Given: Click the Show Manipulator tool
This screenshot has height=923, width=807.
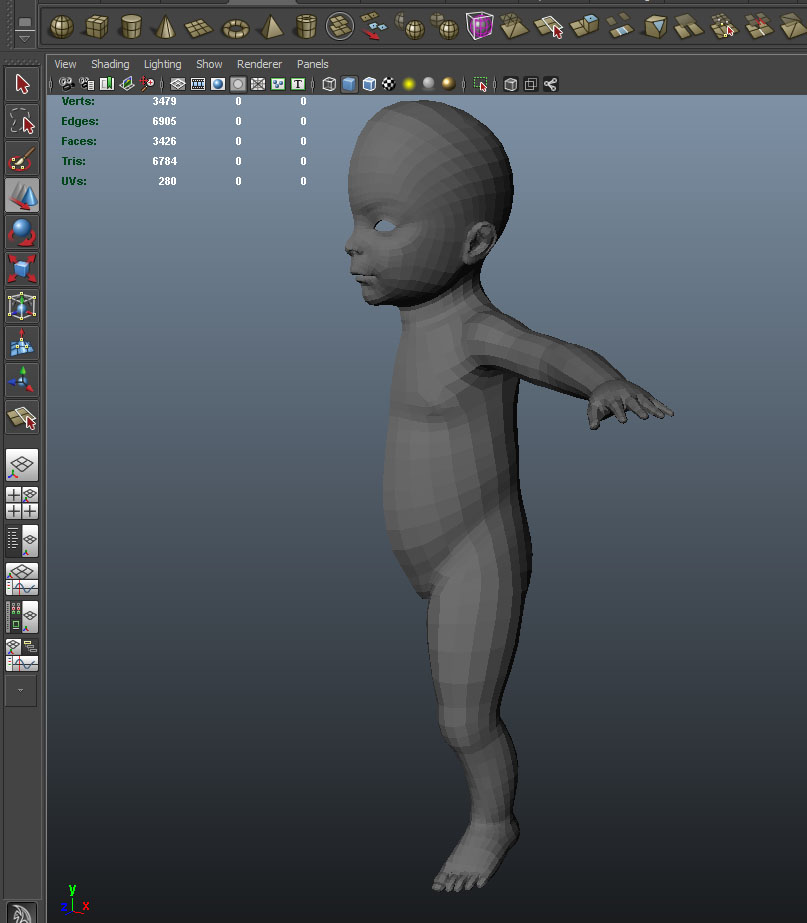Looking at the screenshot, I should click(x=22, y=380).
